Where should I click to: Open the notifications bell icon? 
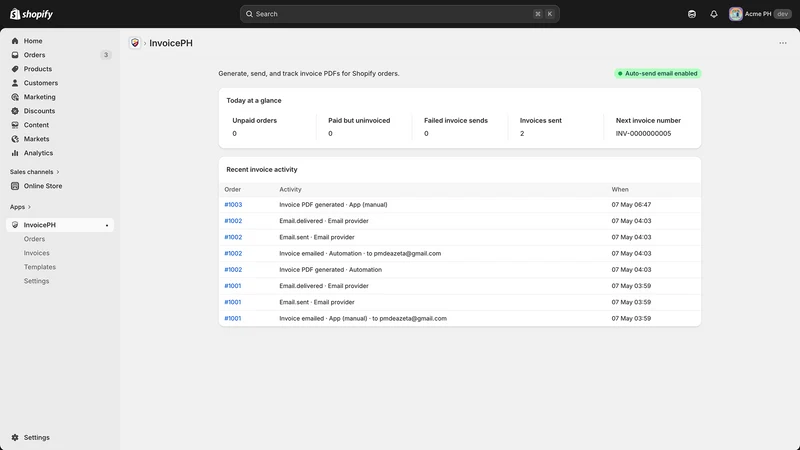pyautogui.click(x=713, y=14)
